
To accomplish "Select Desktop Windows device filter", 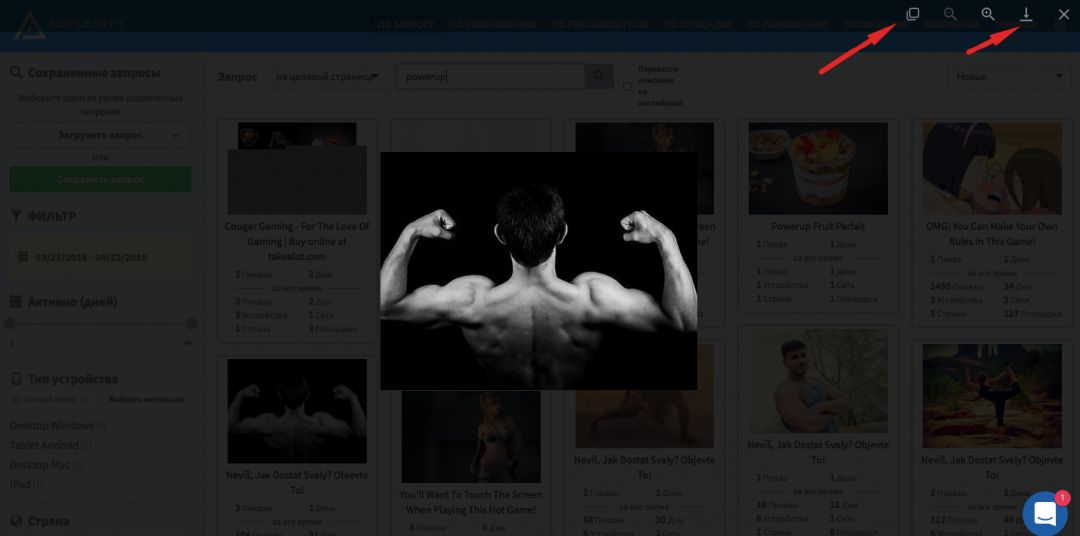I will (52, 426).
